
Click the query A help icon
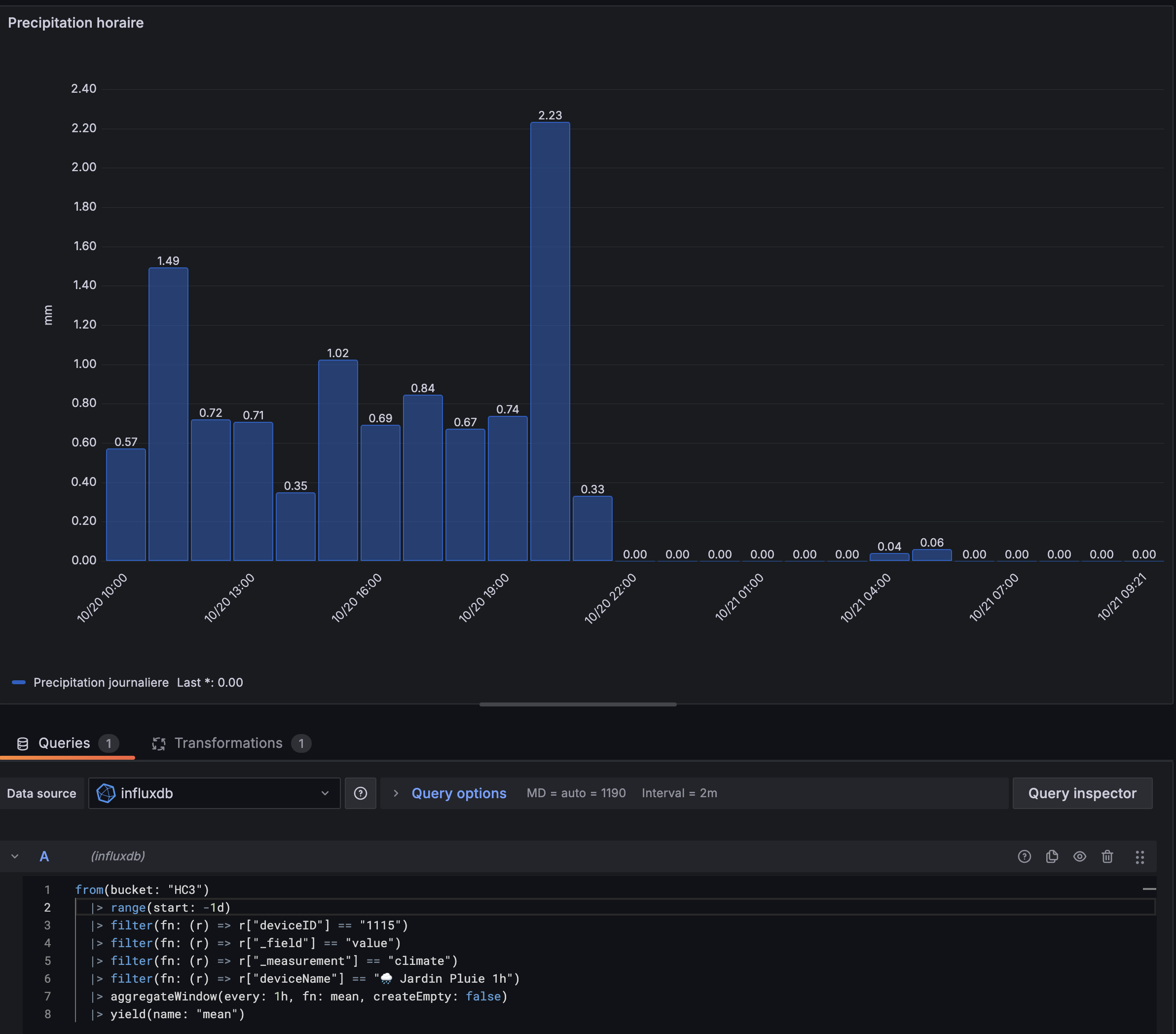(x=1024, y=856)
